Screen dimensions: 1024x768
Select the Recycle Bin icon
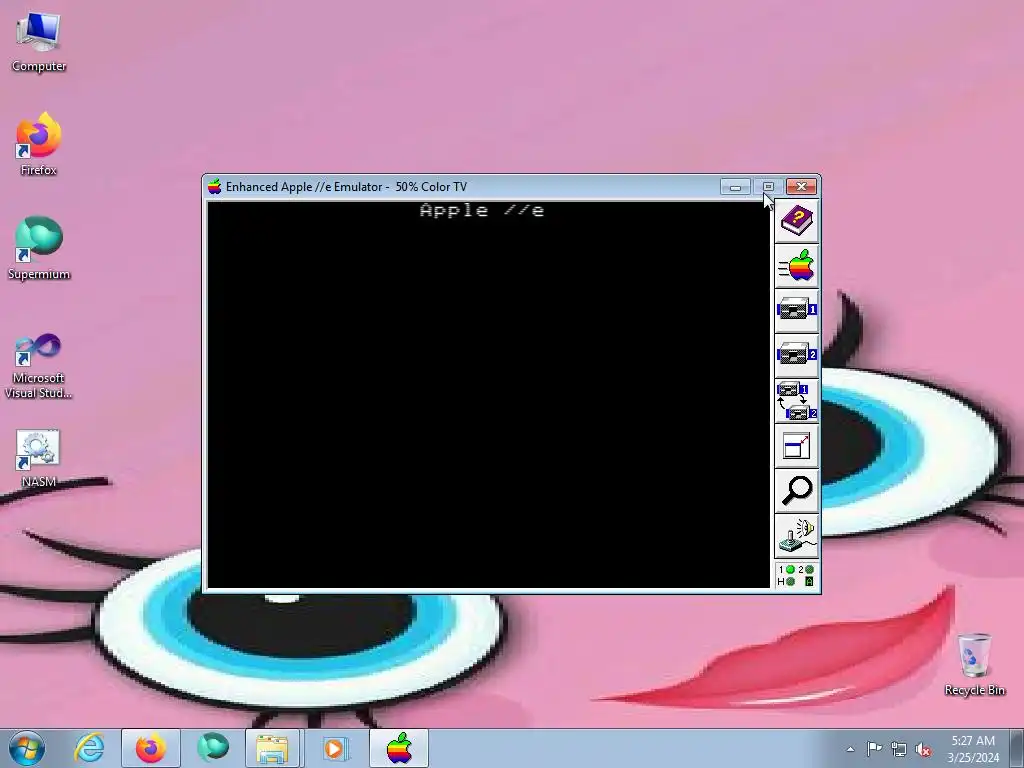[x=974, y=665]
